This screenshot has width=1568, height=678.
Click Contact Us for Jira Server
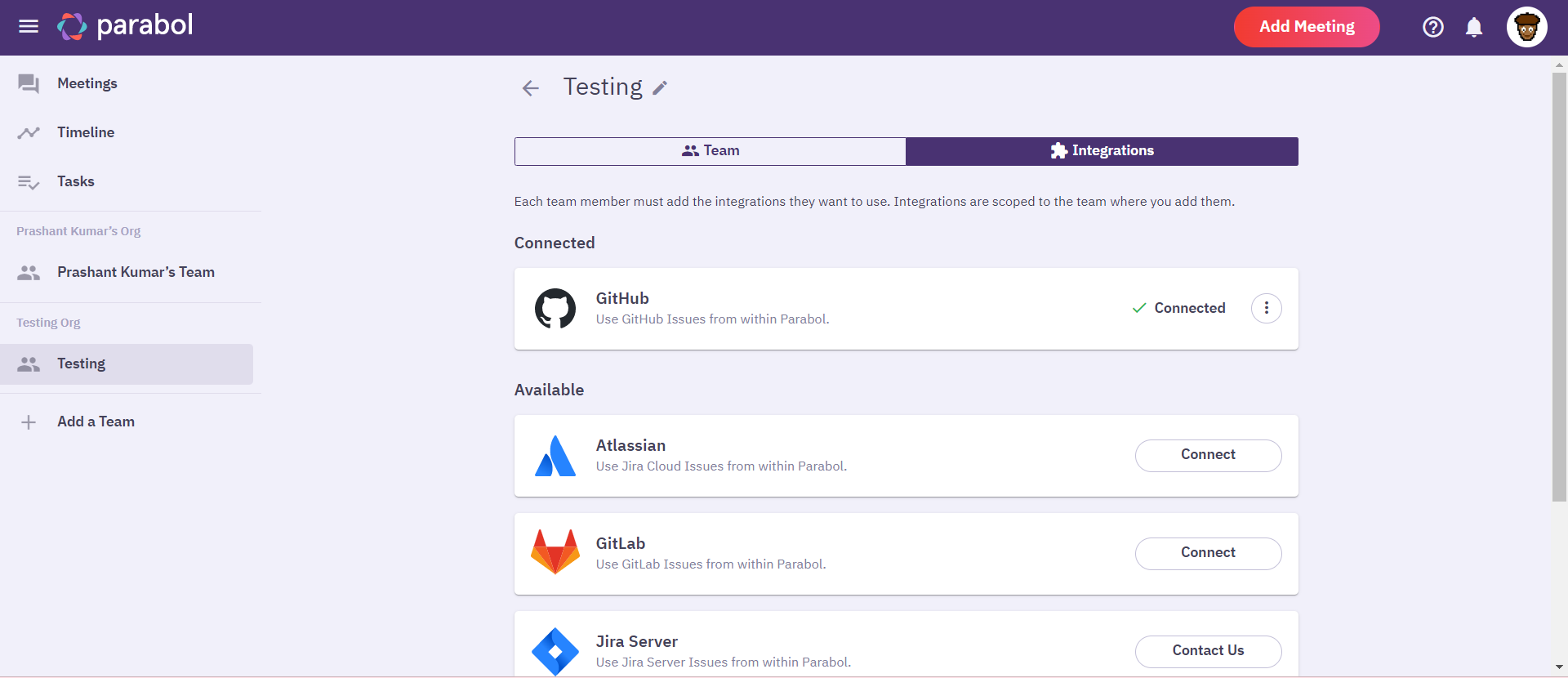point(1208,651)
